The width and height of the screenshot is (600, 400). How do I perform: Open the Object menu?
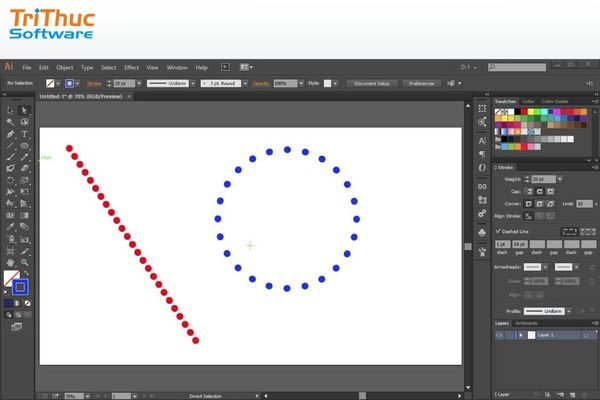click(x=65, y=67)
